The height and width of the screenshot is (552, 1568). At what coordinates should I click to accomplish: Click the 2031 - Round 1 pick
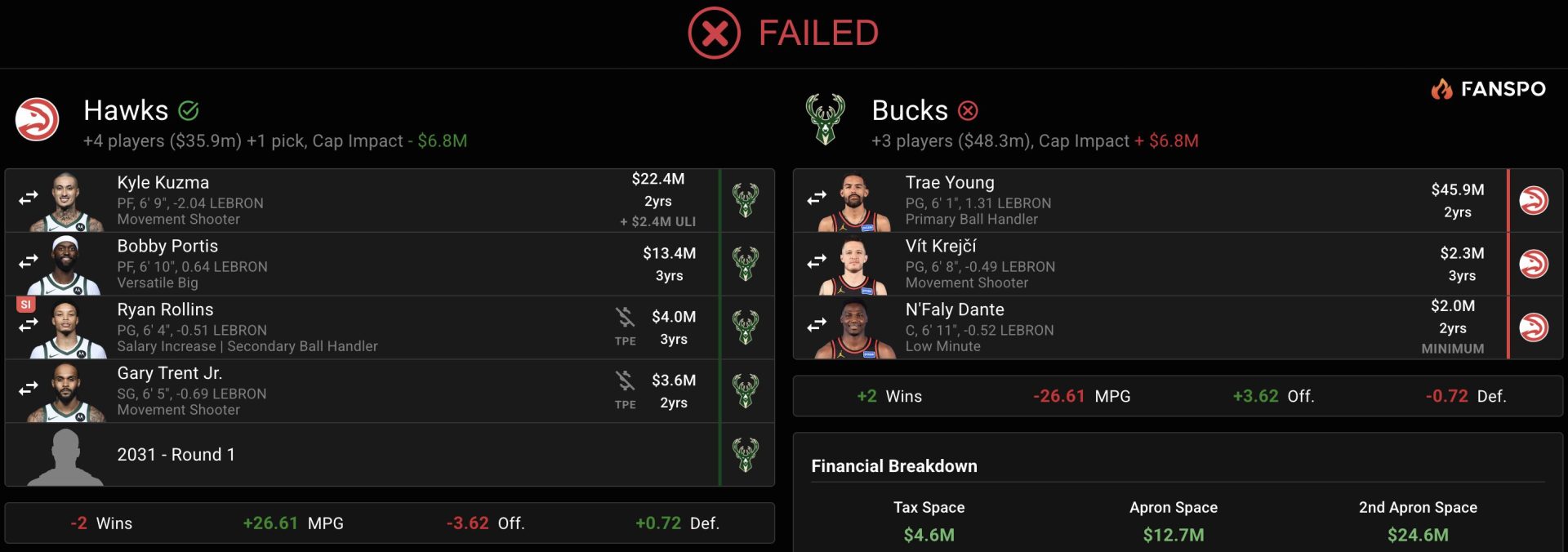(176, 455)
